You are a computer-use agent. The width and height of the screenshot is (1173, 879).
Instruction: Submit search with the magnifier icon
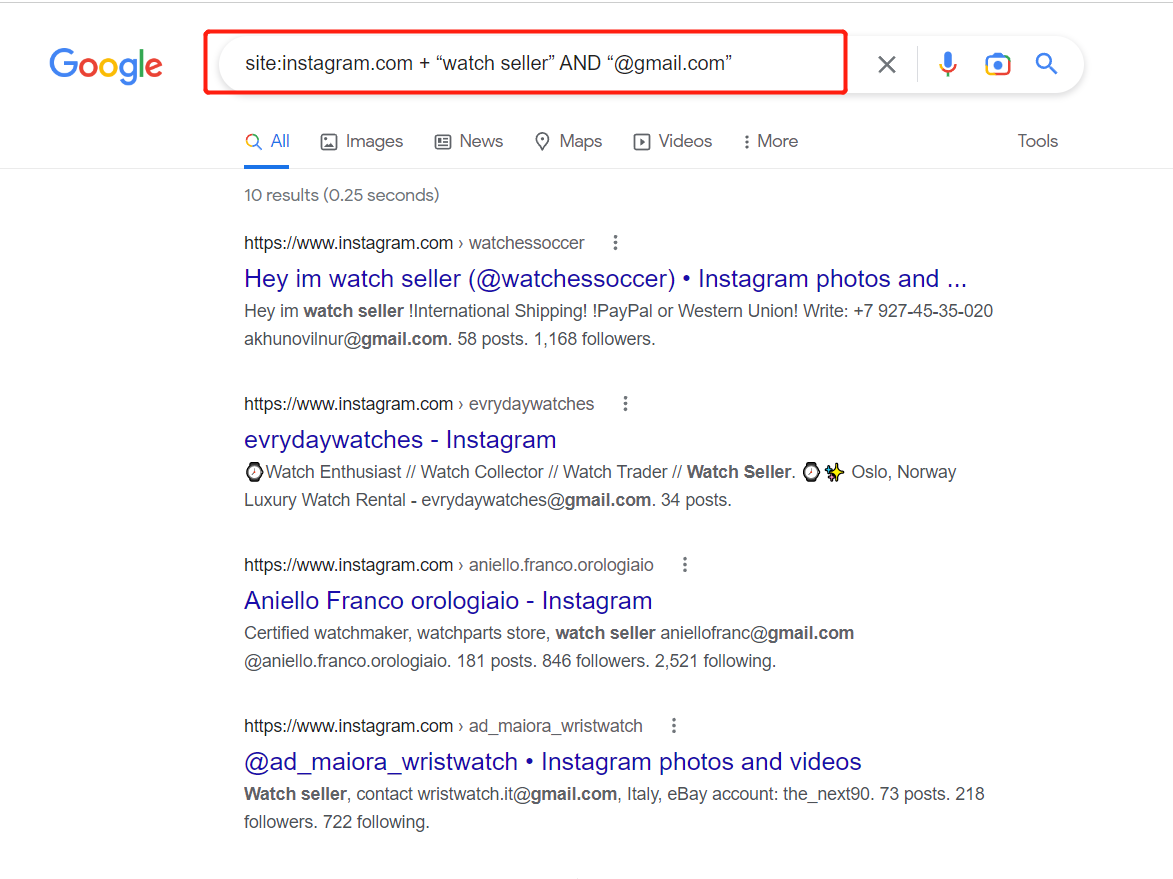tap(1046, 64)
